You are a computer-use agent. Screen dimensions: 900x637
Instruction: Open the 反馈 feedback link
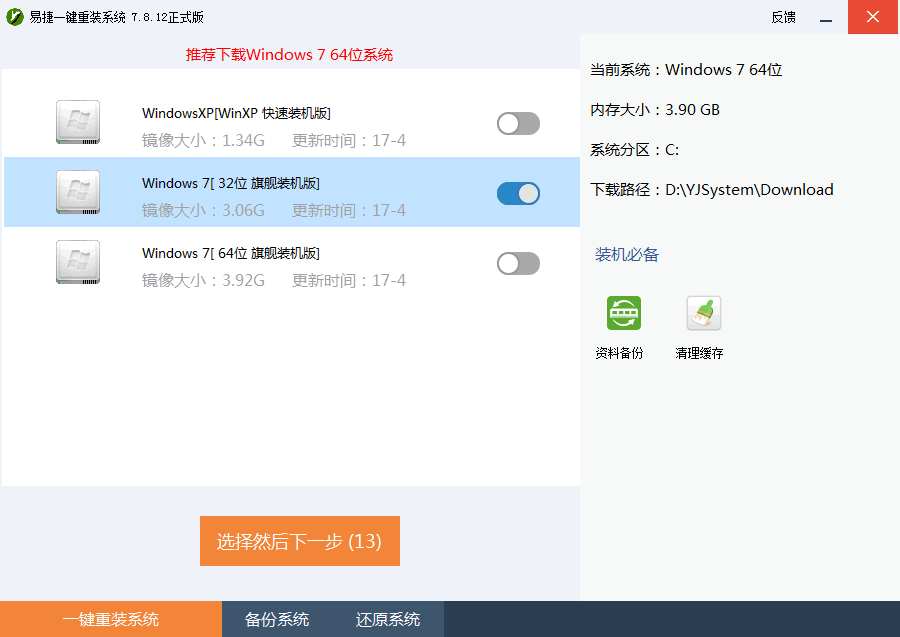(x=783, y=17)
